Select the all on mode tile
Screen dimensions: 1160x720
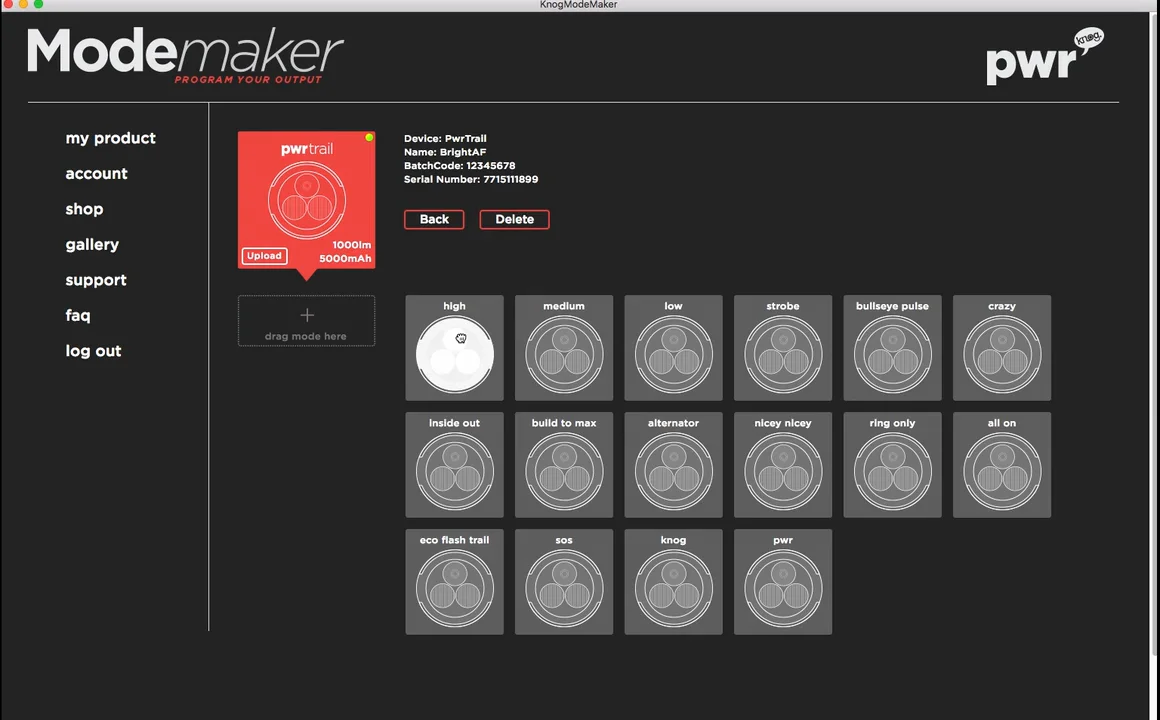pos(1002,465)
